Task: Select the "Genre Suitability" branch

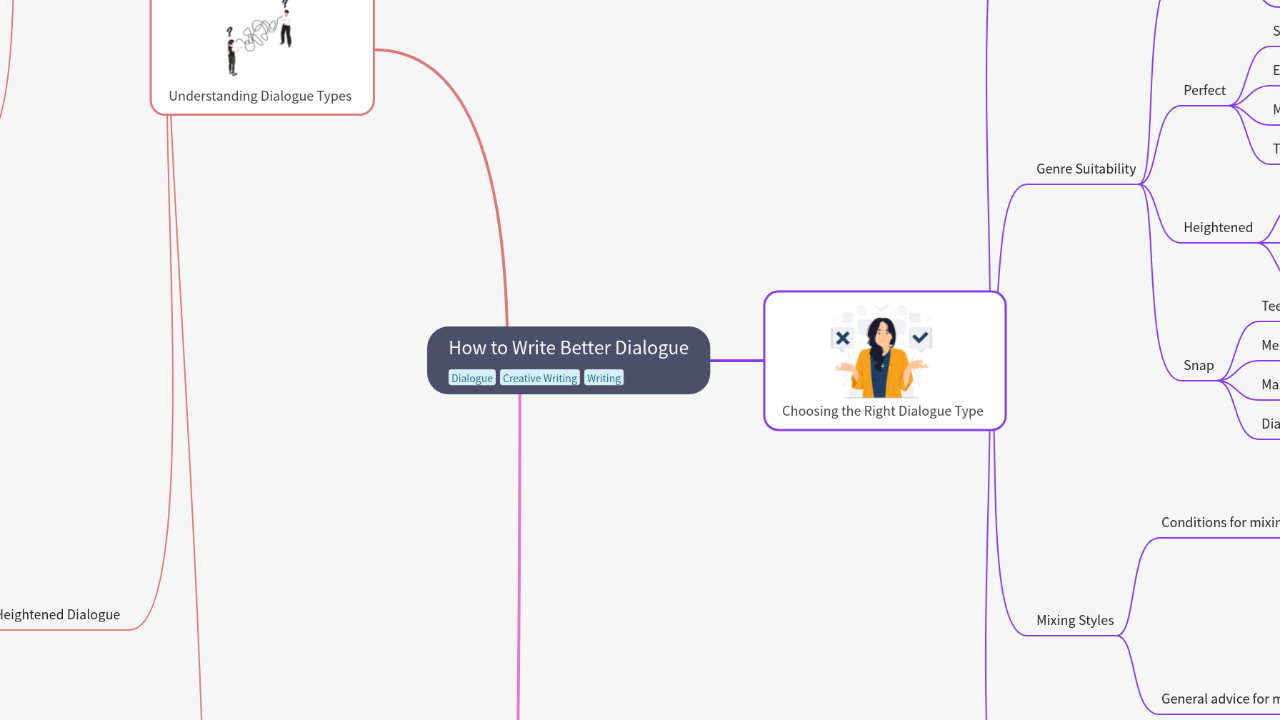Action: pyautogui.click(x=1085, y=169)
